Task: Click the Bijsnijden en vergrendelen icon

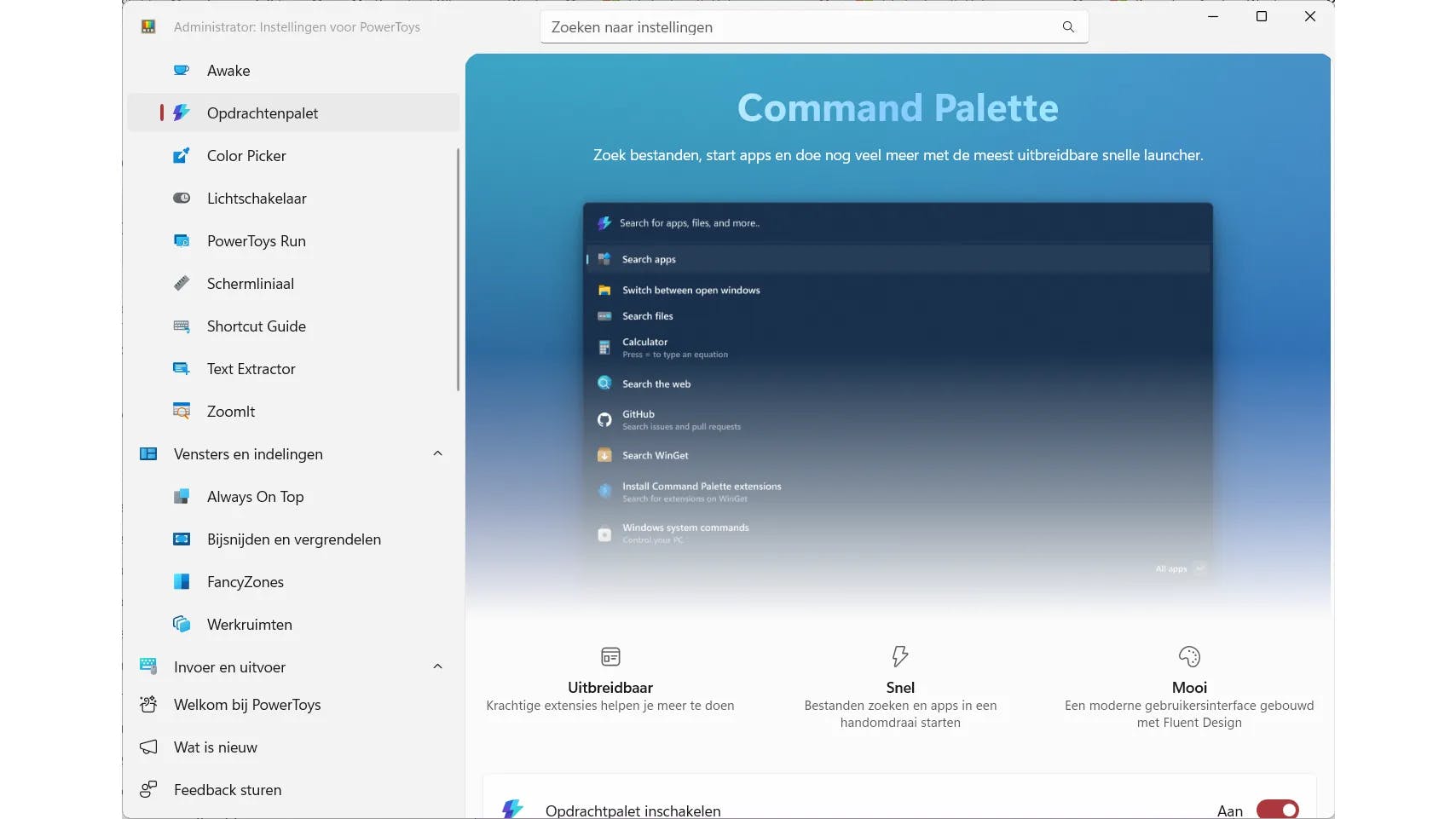Action: click(182, 539)
